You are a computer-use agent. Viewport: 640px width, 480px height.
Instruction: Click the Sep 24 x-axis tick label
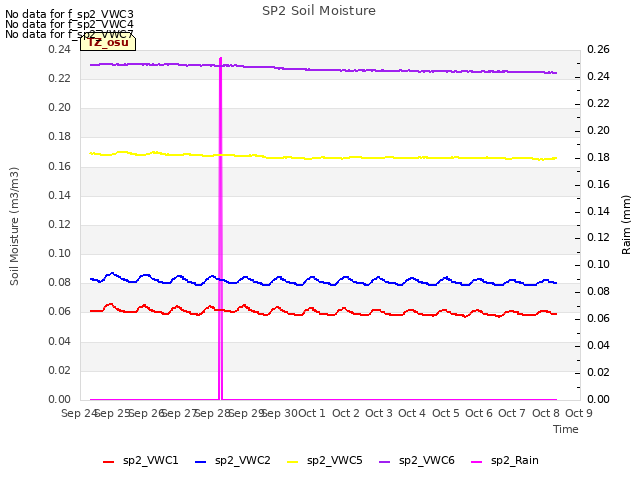point(78,413)
